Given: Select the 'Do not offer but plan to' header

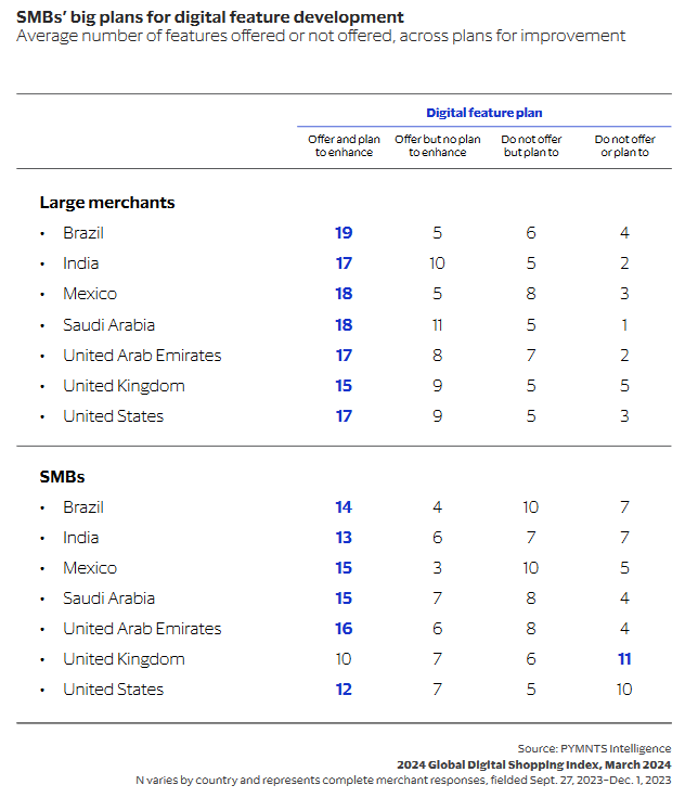Looking at the screenshot, I should (x=530, y=146).
